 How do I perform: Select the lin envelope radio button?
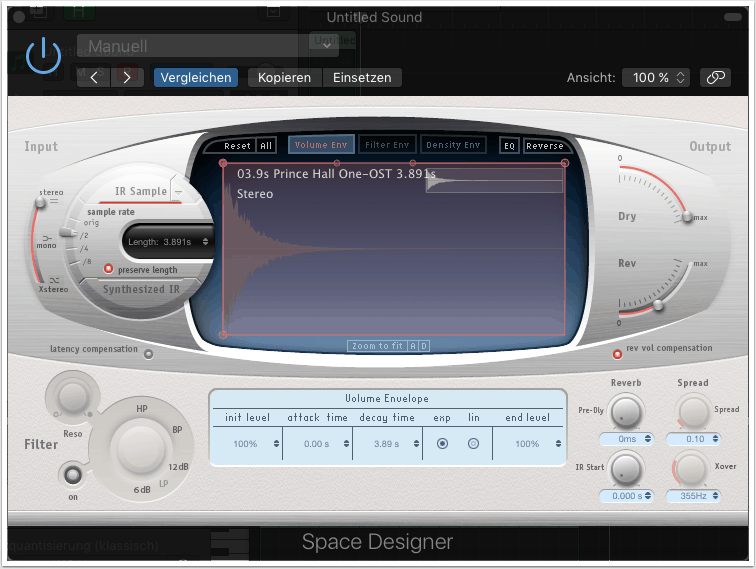point(473,443)
